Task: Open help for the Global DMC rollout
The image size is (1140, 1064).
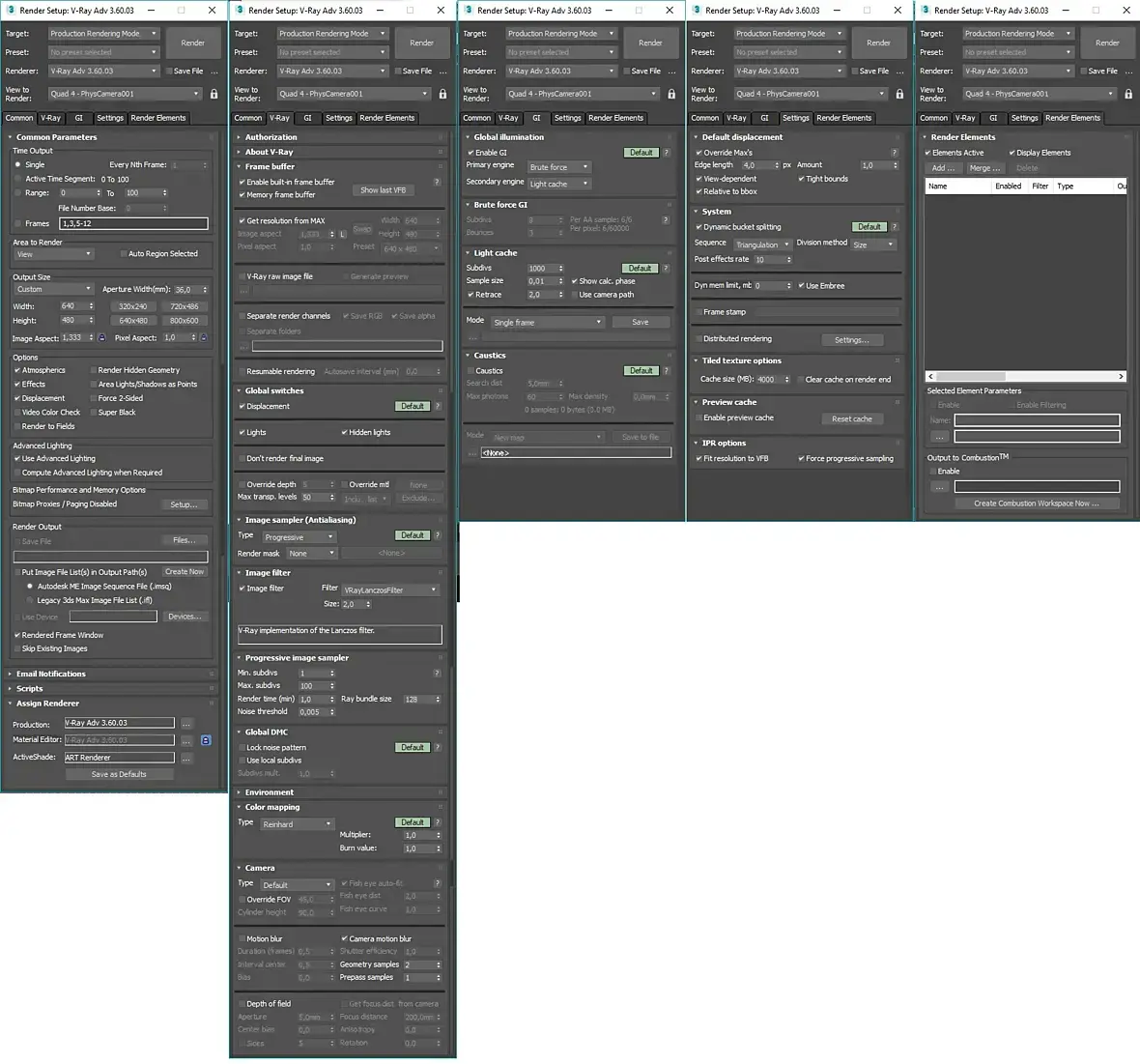Action: (x=438, y=747)
